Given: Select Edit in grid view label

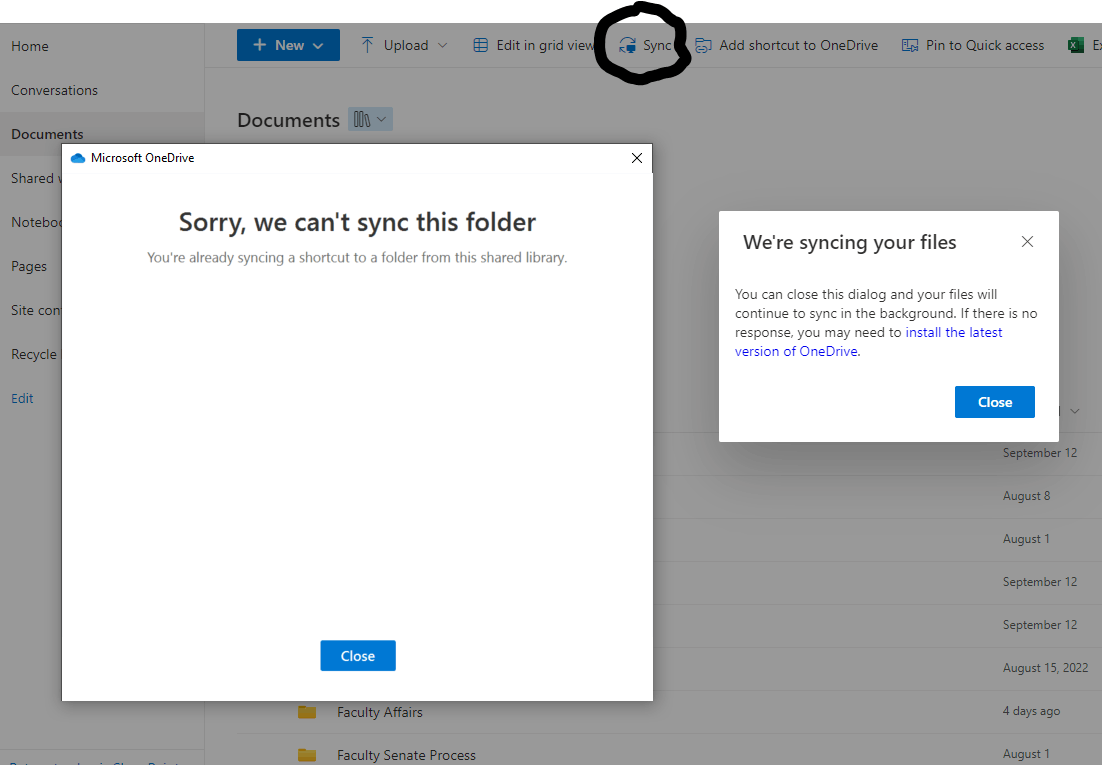Looking at the screenshot, I should (545, 45).
